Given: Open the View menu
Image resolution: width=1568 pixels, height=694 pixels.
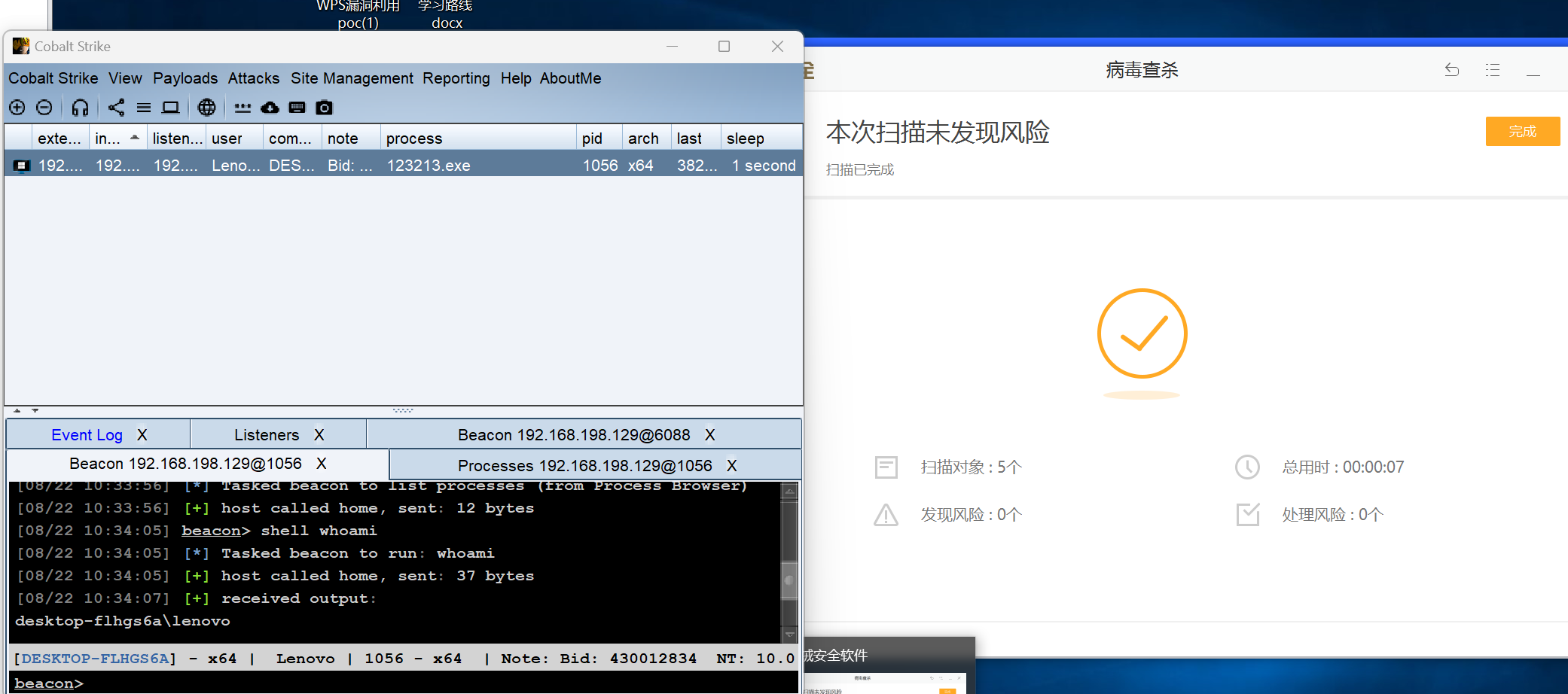Looking at the screenshot, I should coord(125,78).
